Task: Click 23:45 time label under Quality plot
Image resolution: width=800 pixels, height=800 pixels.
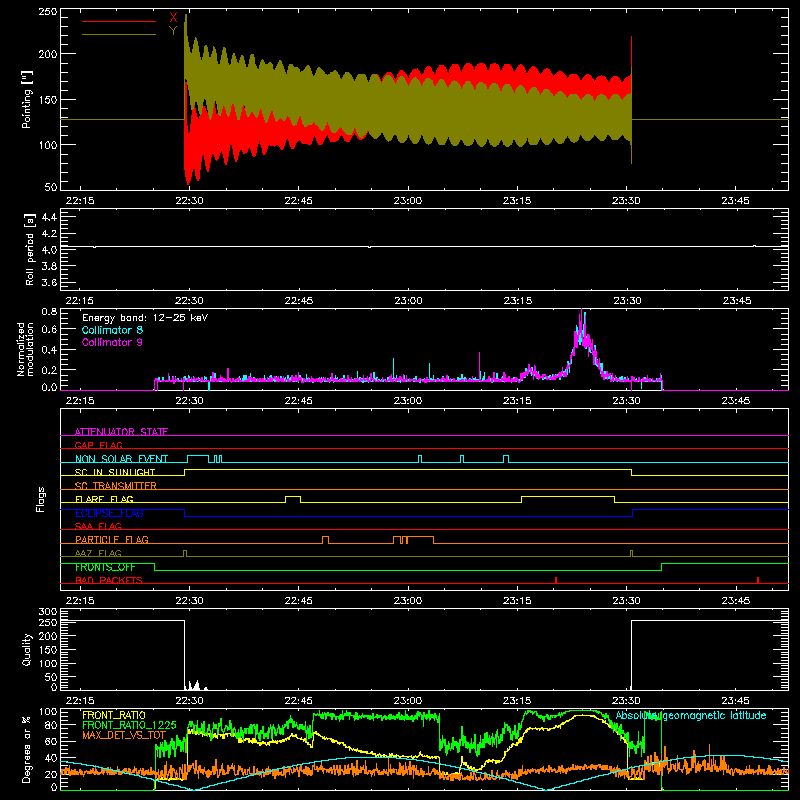Action: pyautogui.click(x=736, y=701)
